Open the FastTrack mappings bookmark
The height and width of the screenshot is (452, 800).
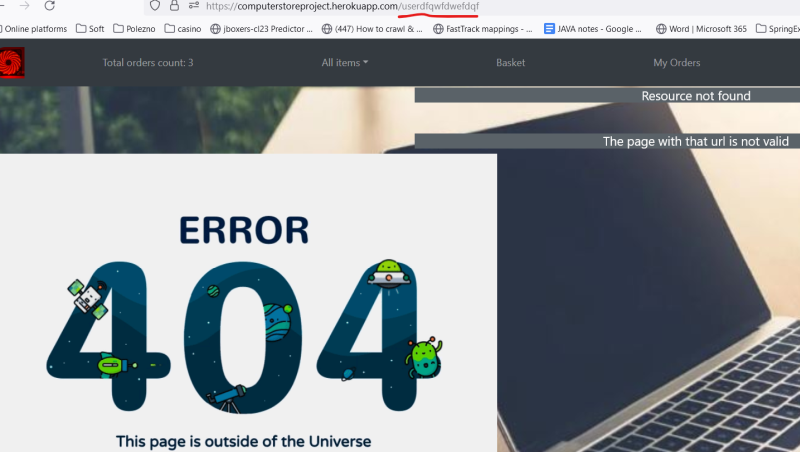(x=483, y=29)
